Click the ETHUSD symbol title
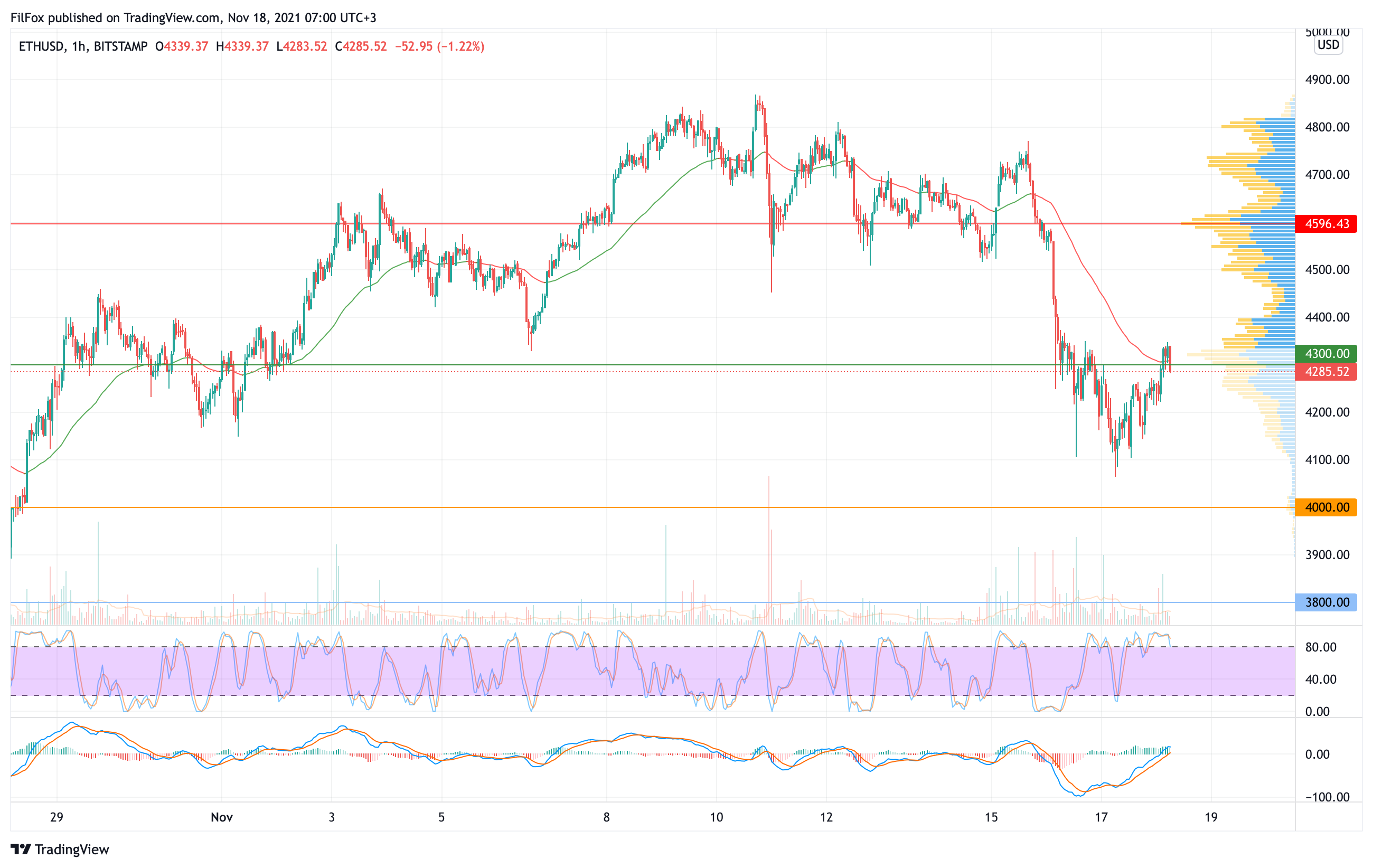This screenshot has width=1373, height=868. click(x=41, y=46)
